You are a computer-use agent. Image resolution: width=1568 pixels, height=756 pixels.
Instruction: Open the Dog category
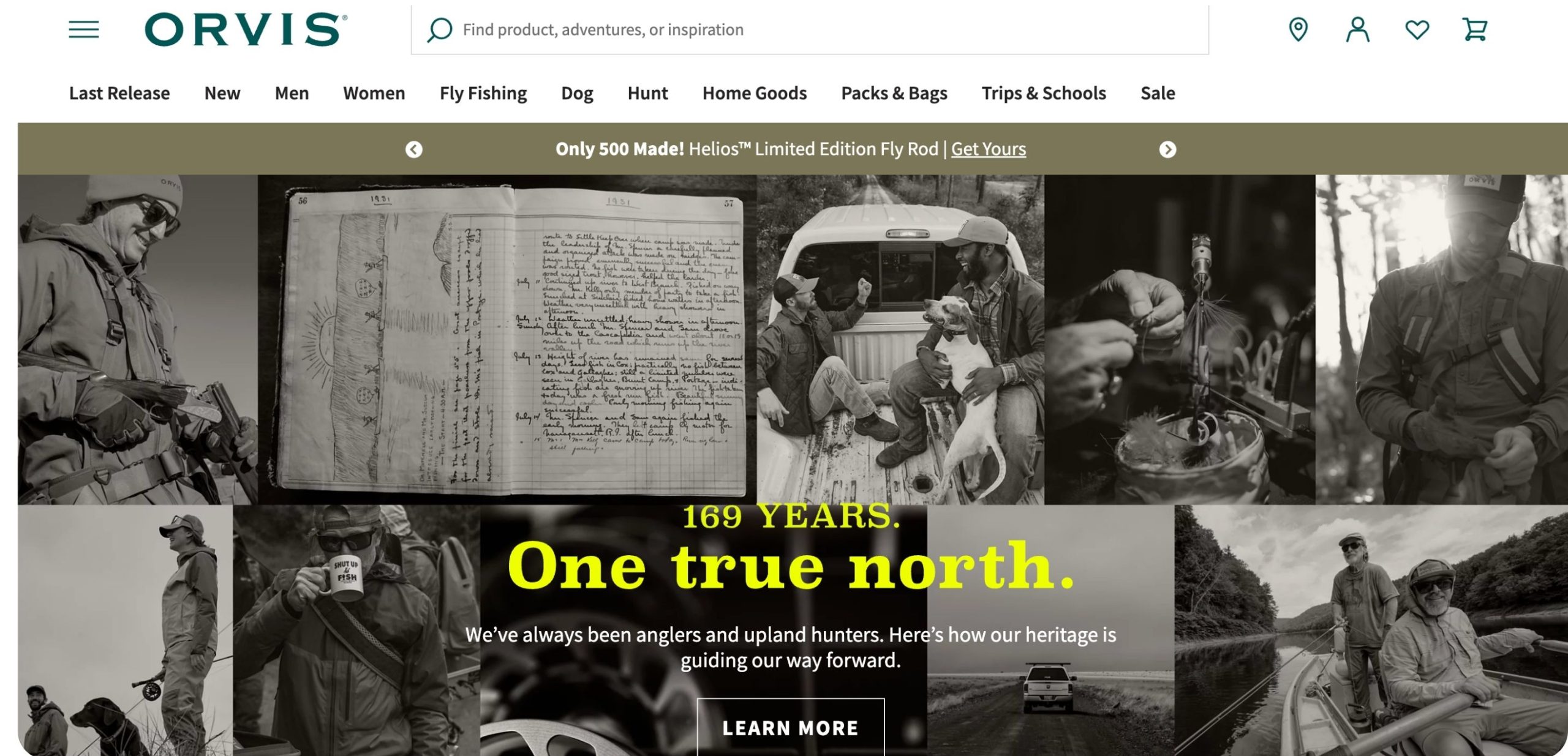(577, 93)
